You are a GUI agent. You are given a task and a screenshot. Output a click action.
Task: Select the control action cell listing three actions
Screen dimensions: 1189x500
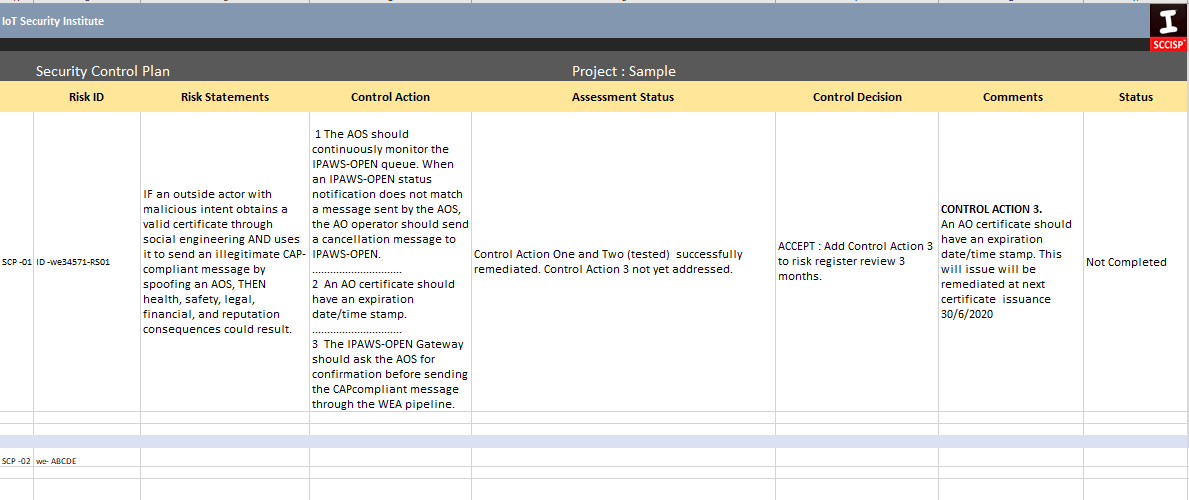(x=391, y=262)
